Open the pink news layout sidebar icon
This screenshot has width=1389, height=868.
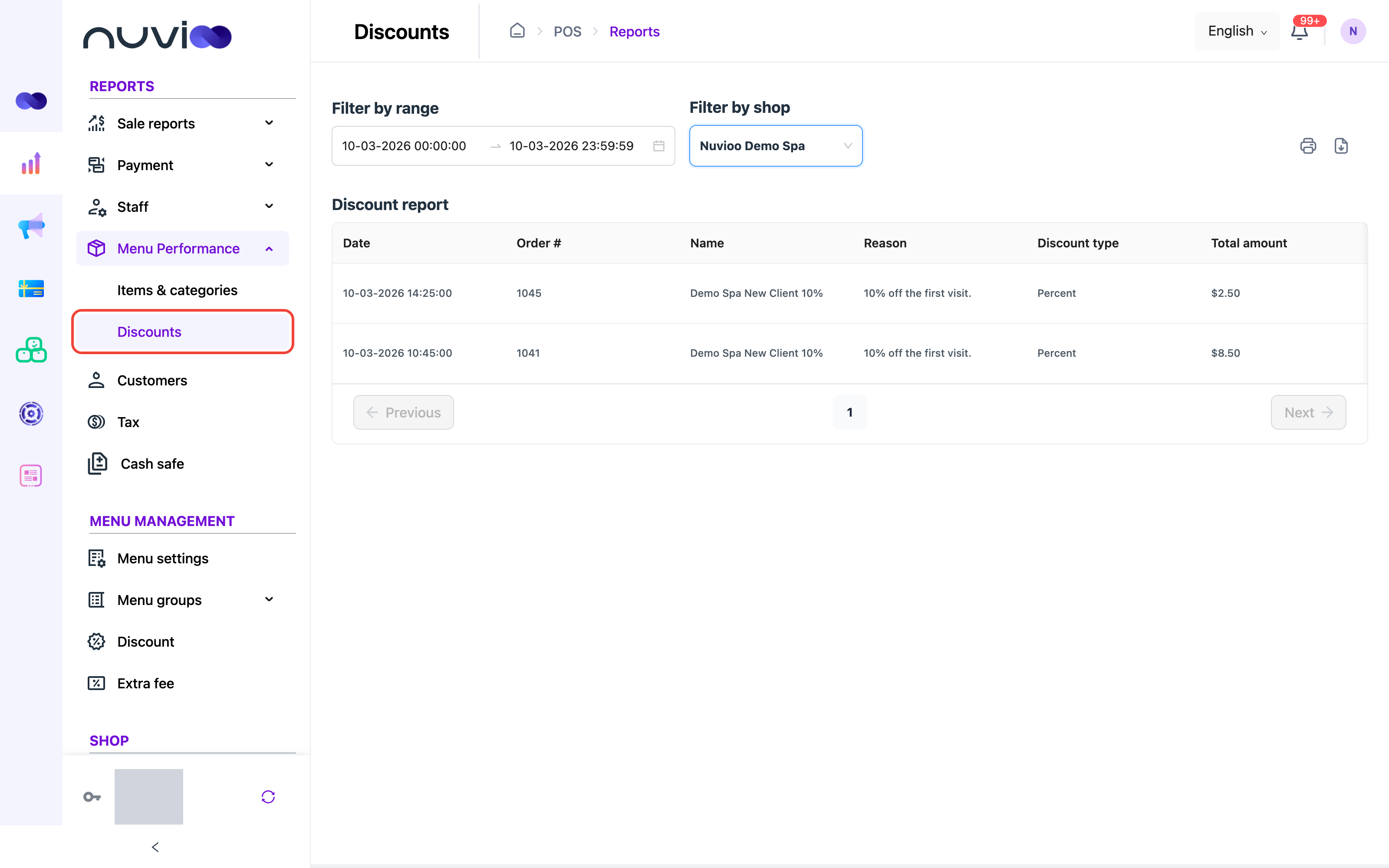(31, 475)
